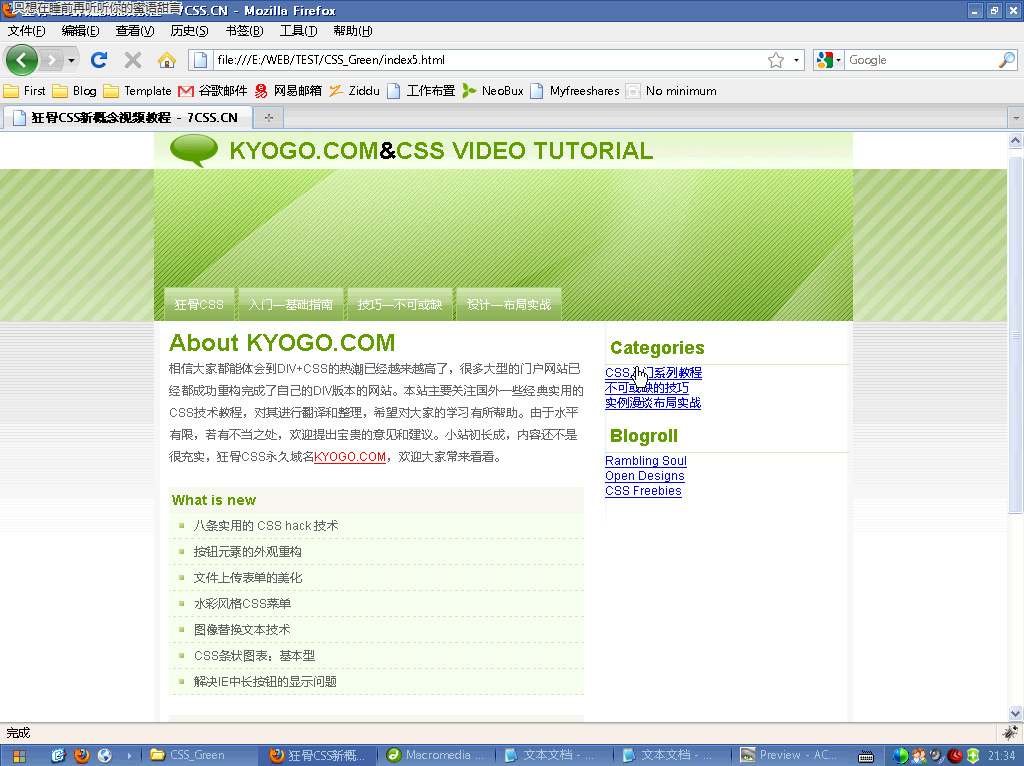Screen dimensions: 1024x766
Task: Click 图像替换文本技术 list item
Action: pos(242,630)
